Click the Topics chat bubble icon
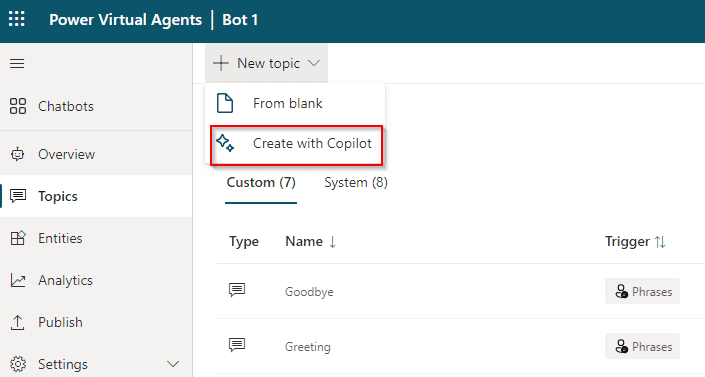The width and height of the screenshot is (705, 377). point(18,196)
